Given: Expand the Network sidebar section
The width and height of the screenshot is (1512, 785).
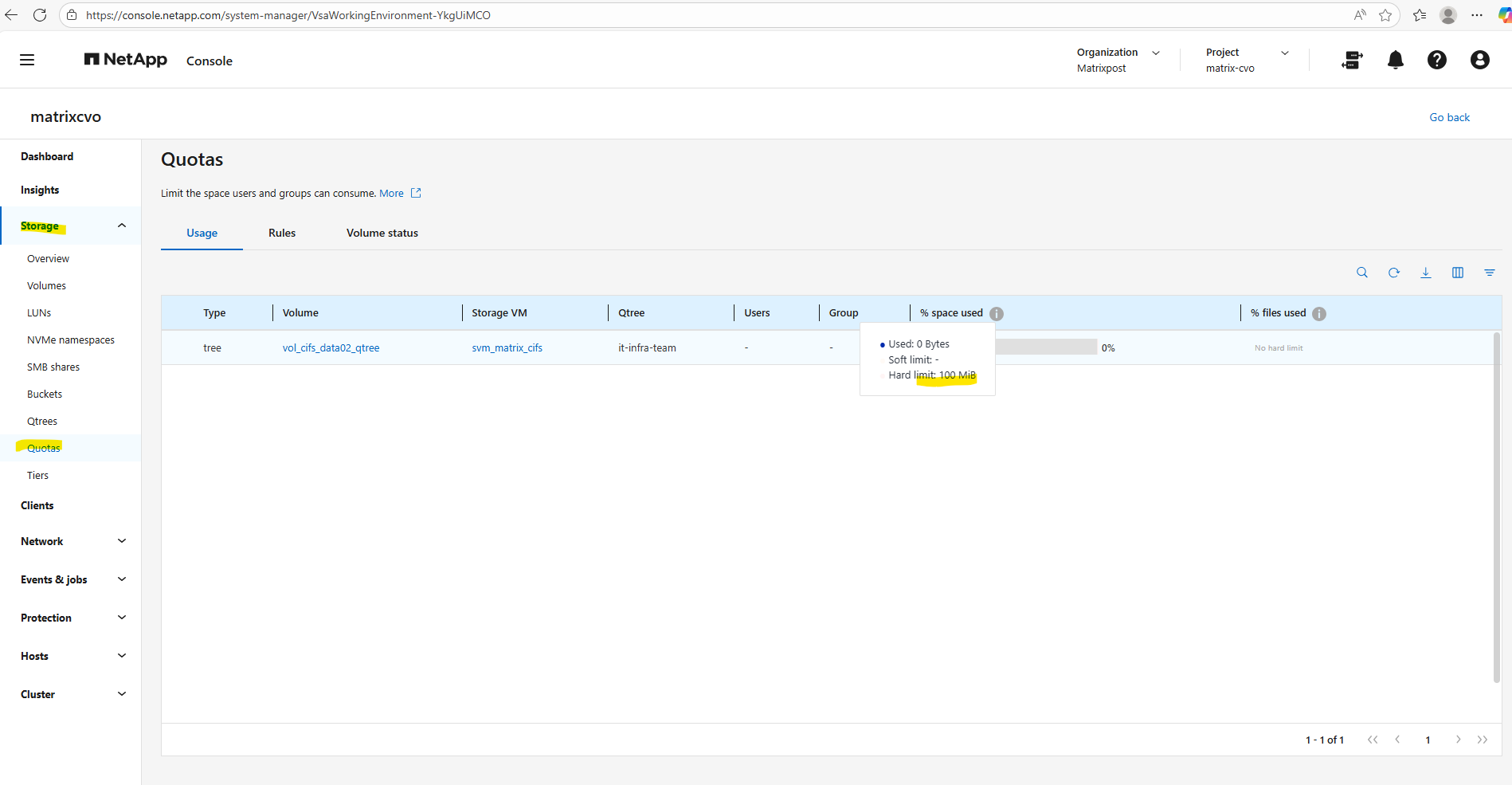Looking at the screenshot, I should (x=122, y=541).
